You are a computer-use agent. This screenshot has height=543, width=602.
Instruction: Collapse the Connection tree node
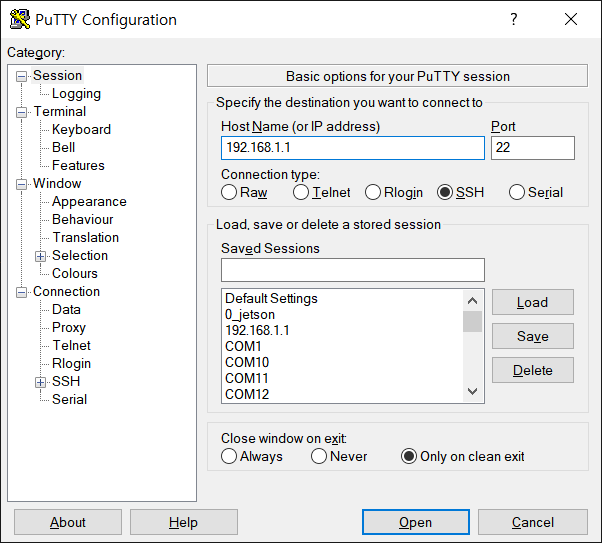21,293
